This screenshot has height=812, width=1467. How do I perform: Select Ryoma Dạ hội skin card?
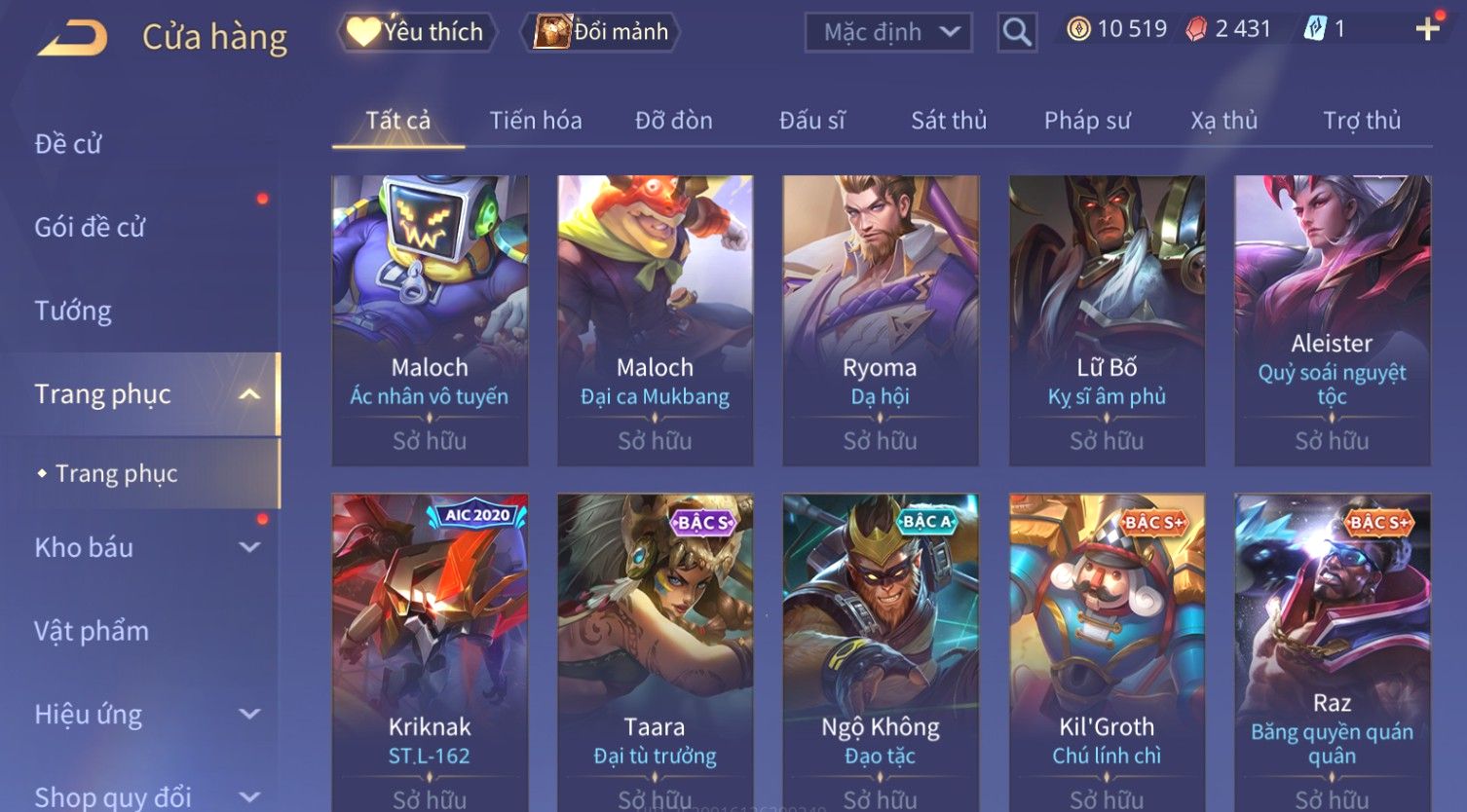coord(881,320)
